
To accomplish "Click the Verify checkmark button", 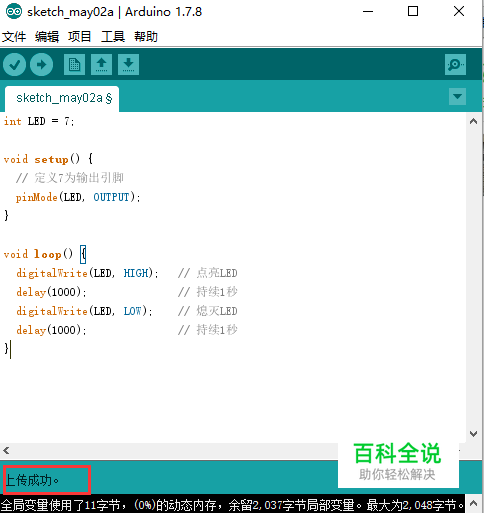I will click(14, 64).
